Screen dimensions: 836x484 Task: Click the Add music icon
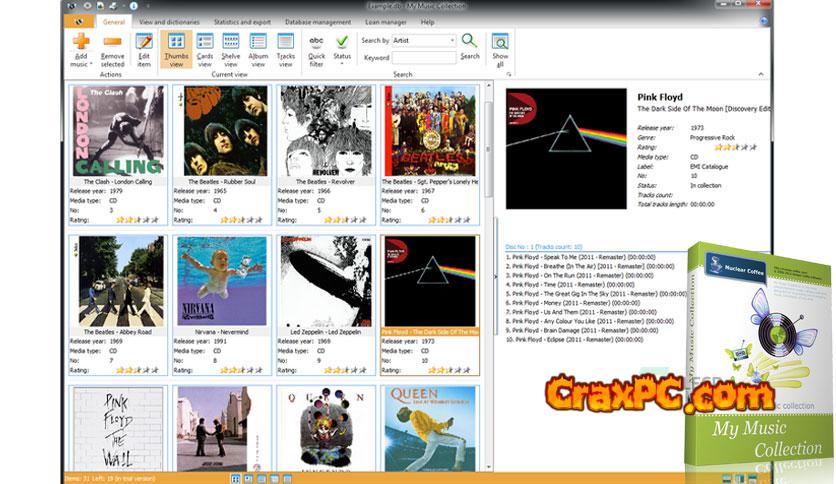[80, 42]
